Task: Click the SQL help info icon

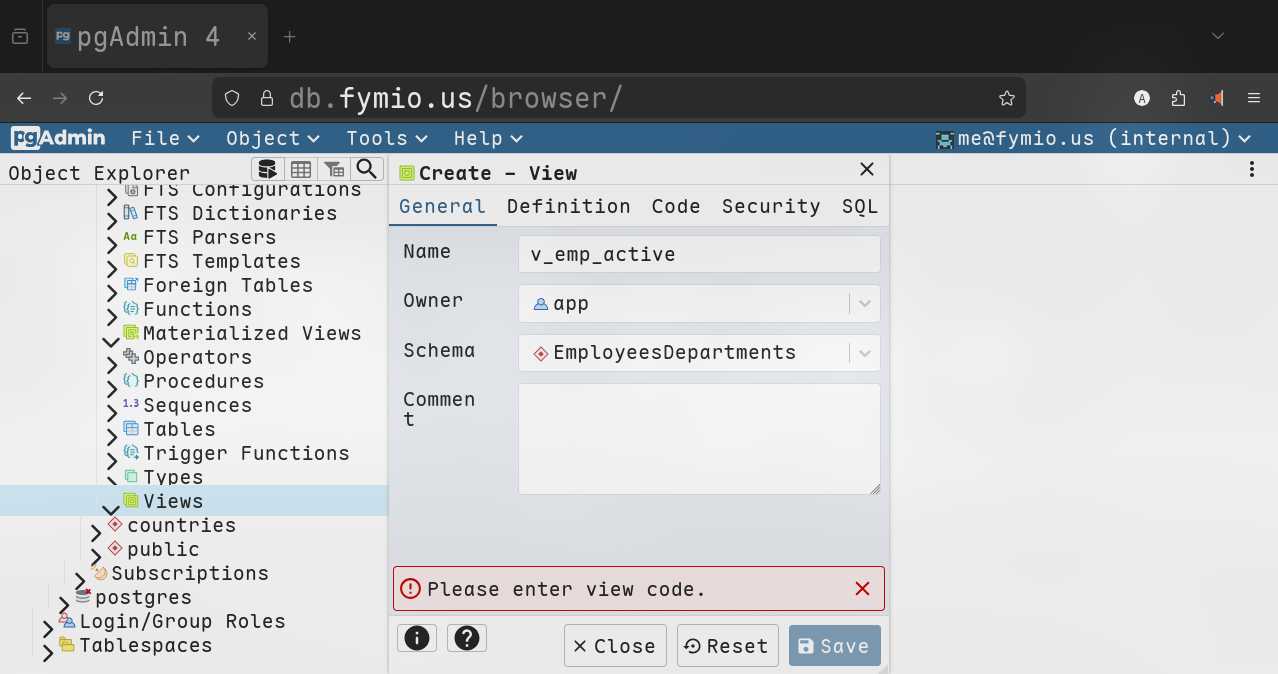Action: (x=417, y=639)
